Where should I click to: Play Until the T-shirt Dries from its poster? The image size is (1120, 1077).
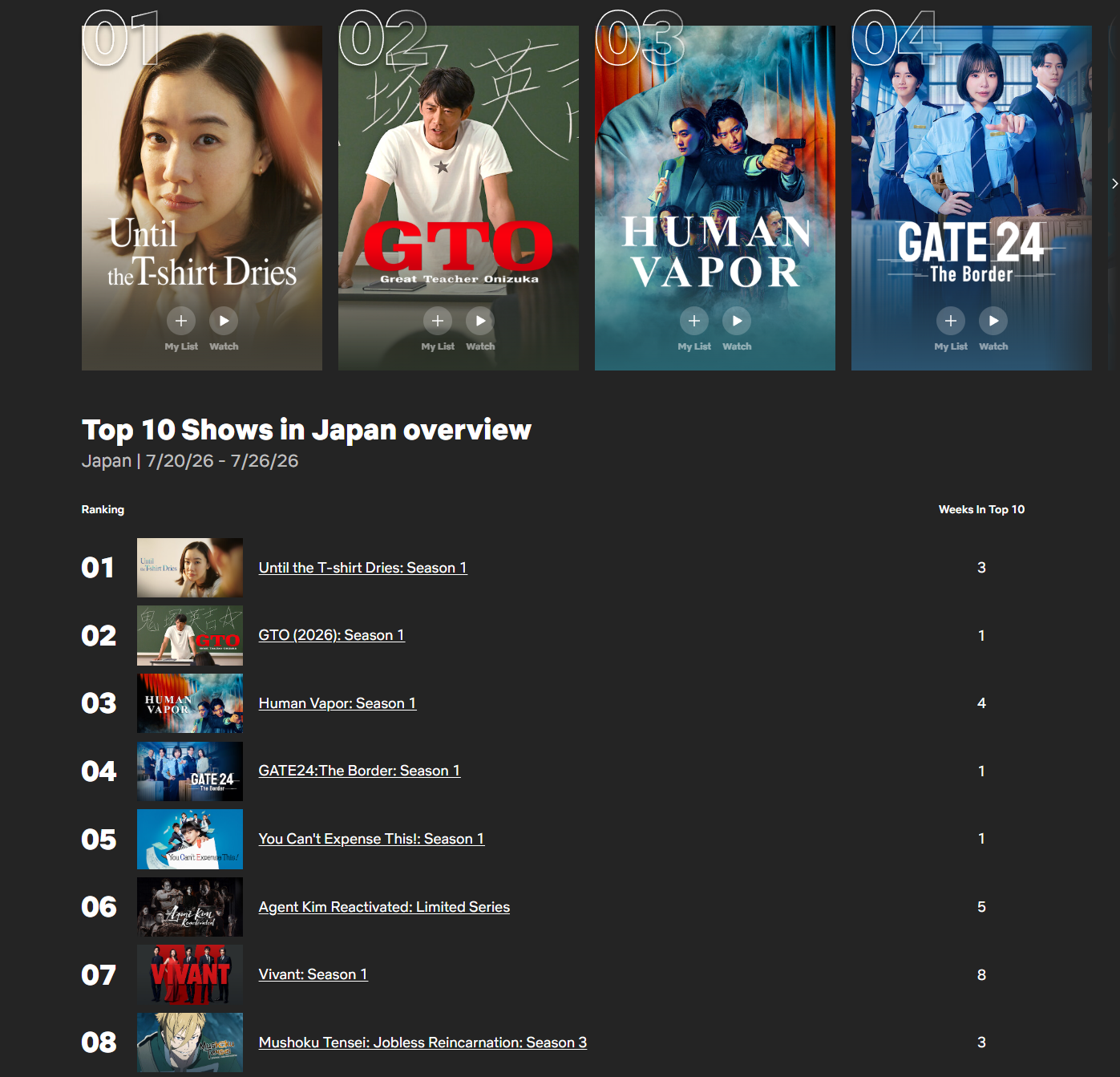point(224,321)
